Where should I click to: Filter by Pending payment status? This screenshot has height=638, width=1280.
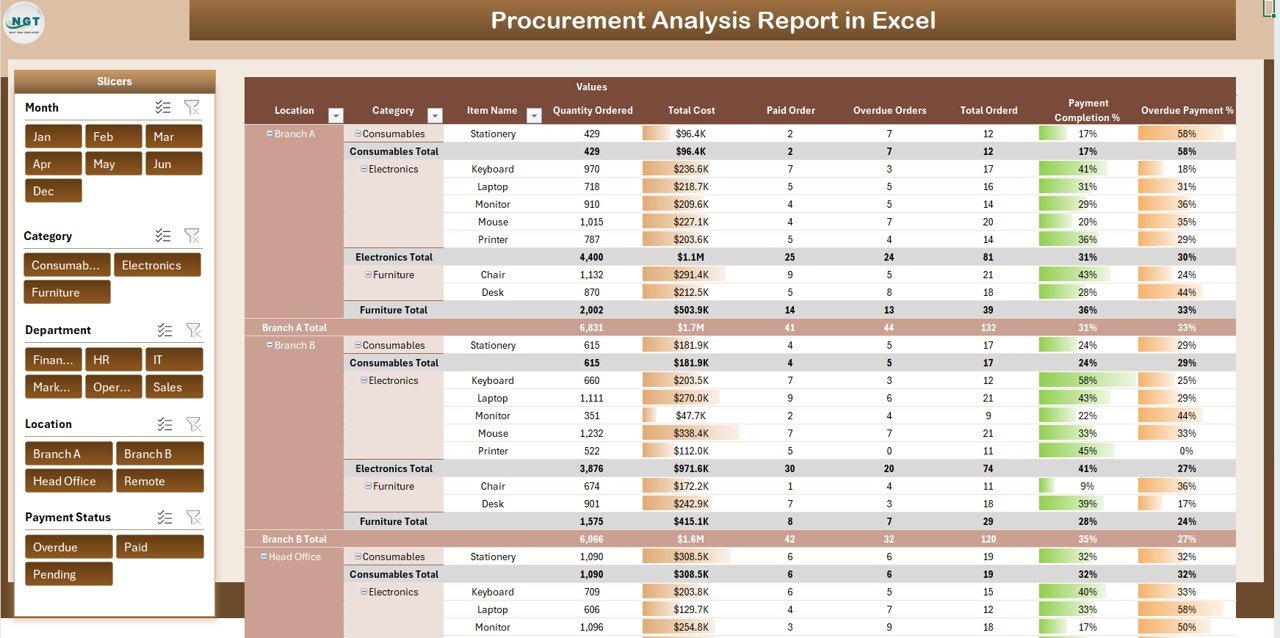tap(69, 574)
